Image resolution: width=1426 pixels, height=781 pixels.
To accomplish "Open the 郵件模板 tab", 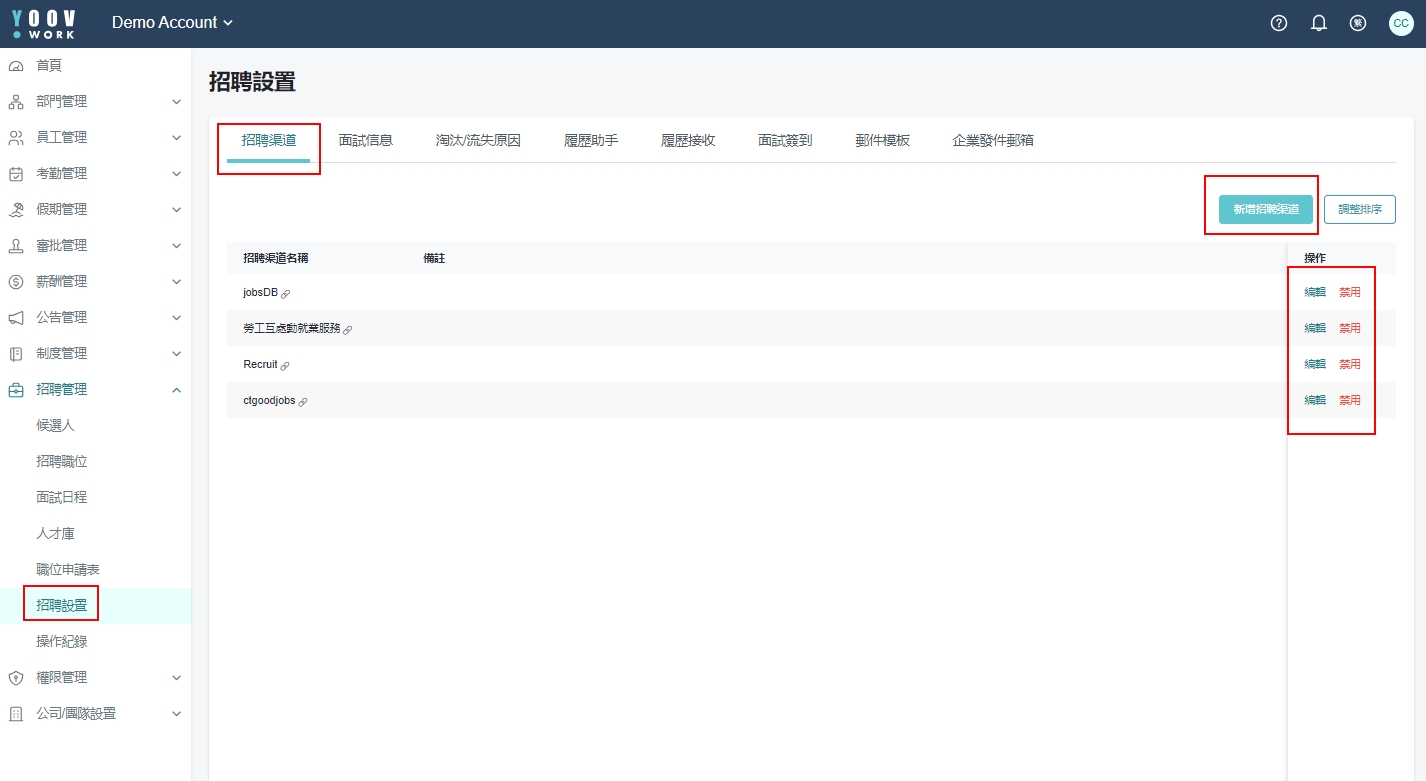I will tap(882, 140).
